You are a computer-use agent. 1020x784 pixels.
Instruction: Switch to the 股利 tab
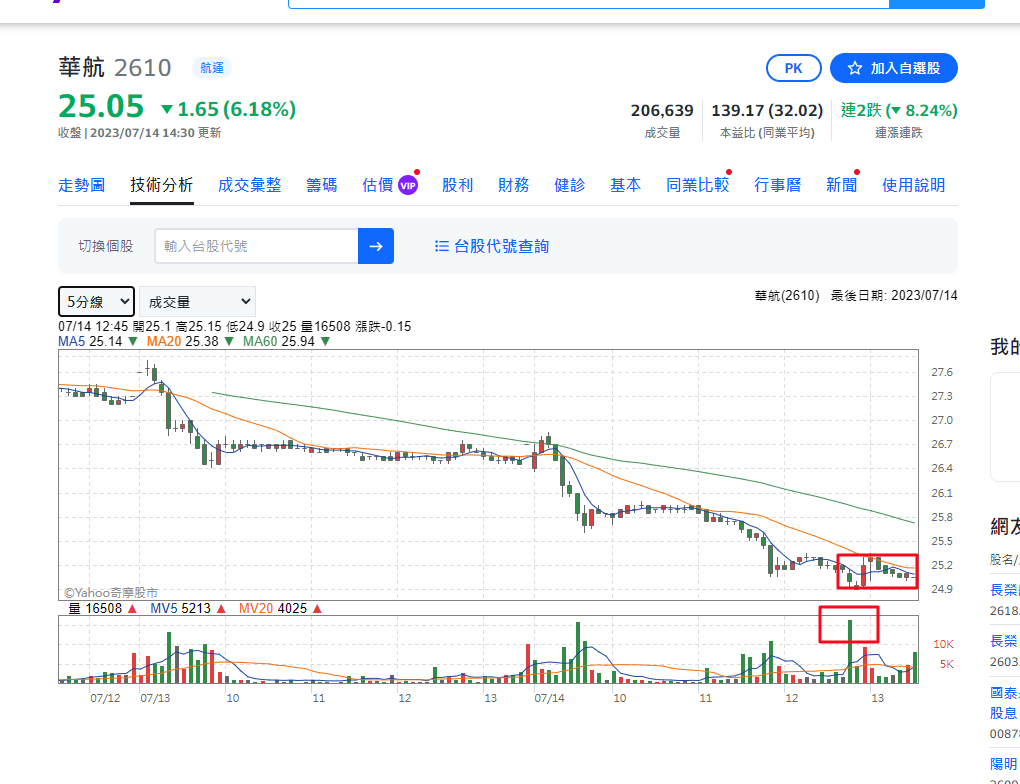[457, 185]
